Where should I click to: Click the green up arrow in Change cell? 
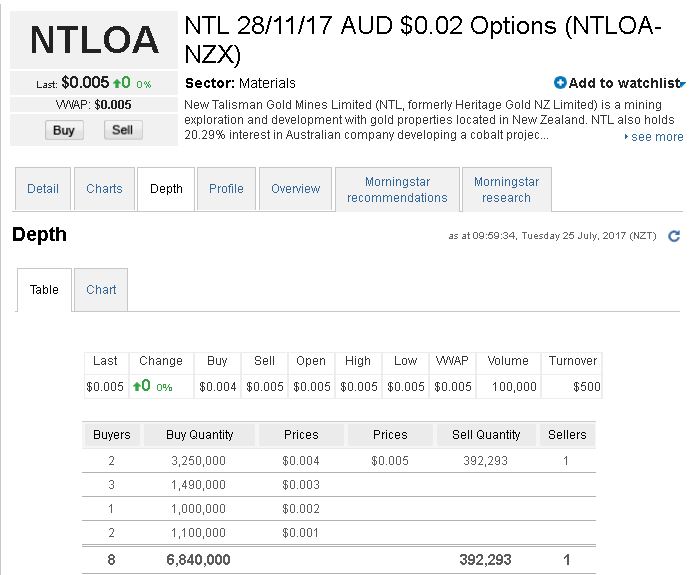pos(137,386)
